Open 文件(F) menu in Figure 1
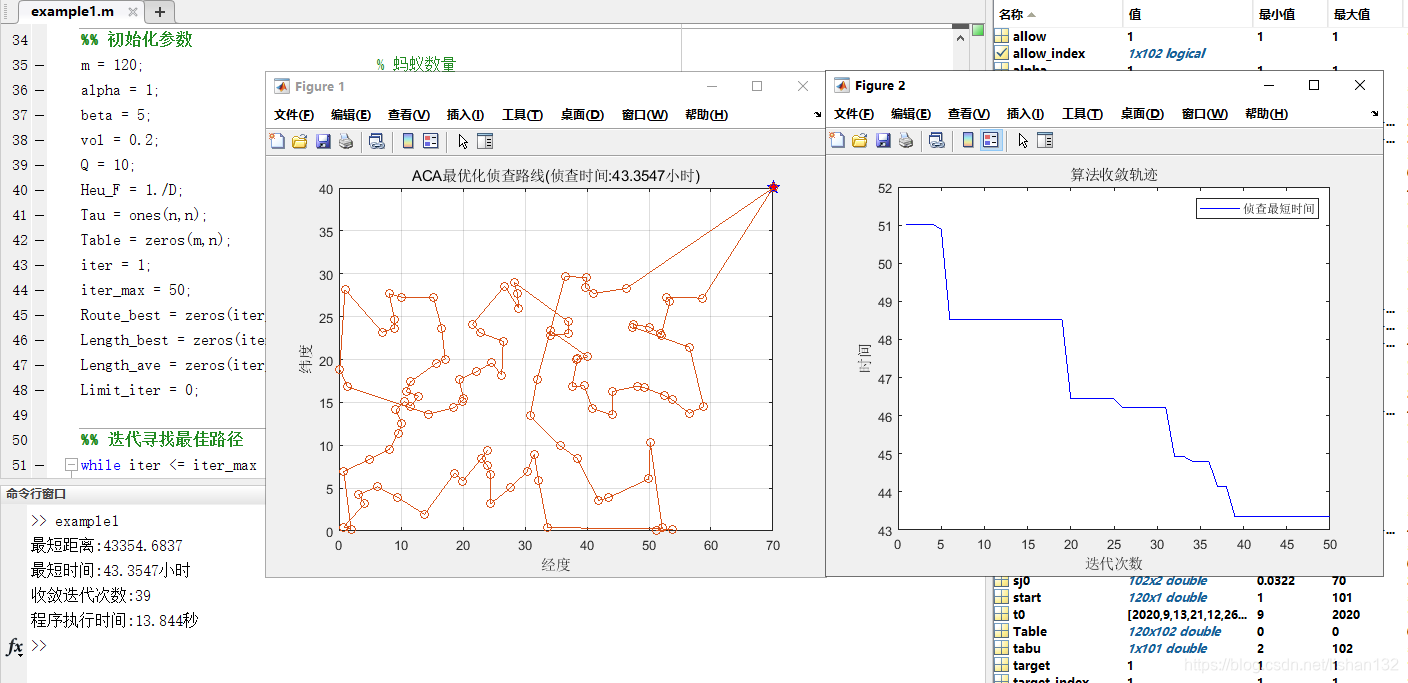Screen dimensions: 1408x683 pos(294,115)
